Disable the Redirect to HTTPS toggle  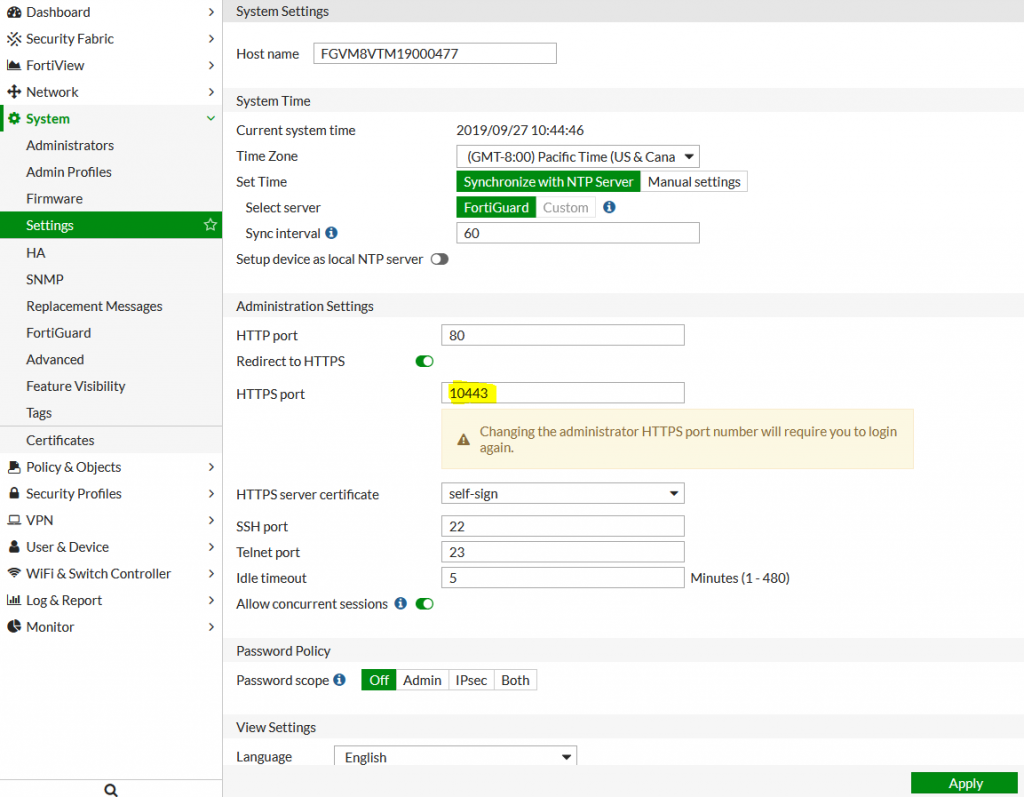pos(424,361)
